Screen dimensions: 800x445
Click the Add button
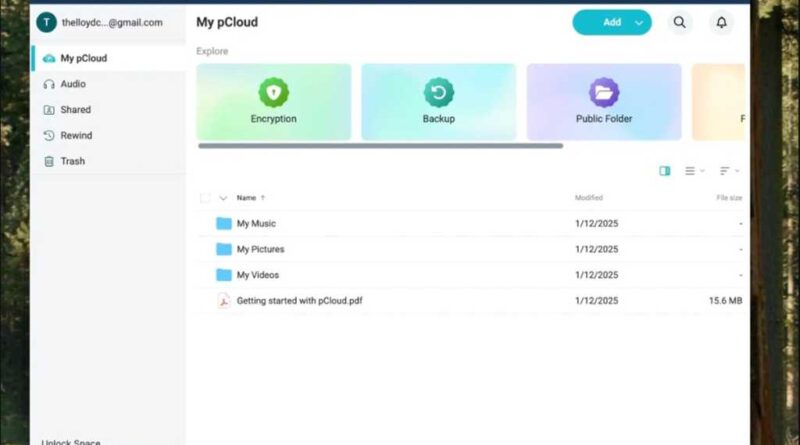612,22
